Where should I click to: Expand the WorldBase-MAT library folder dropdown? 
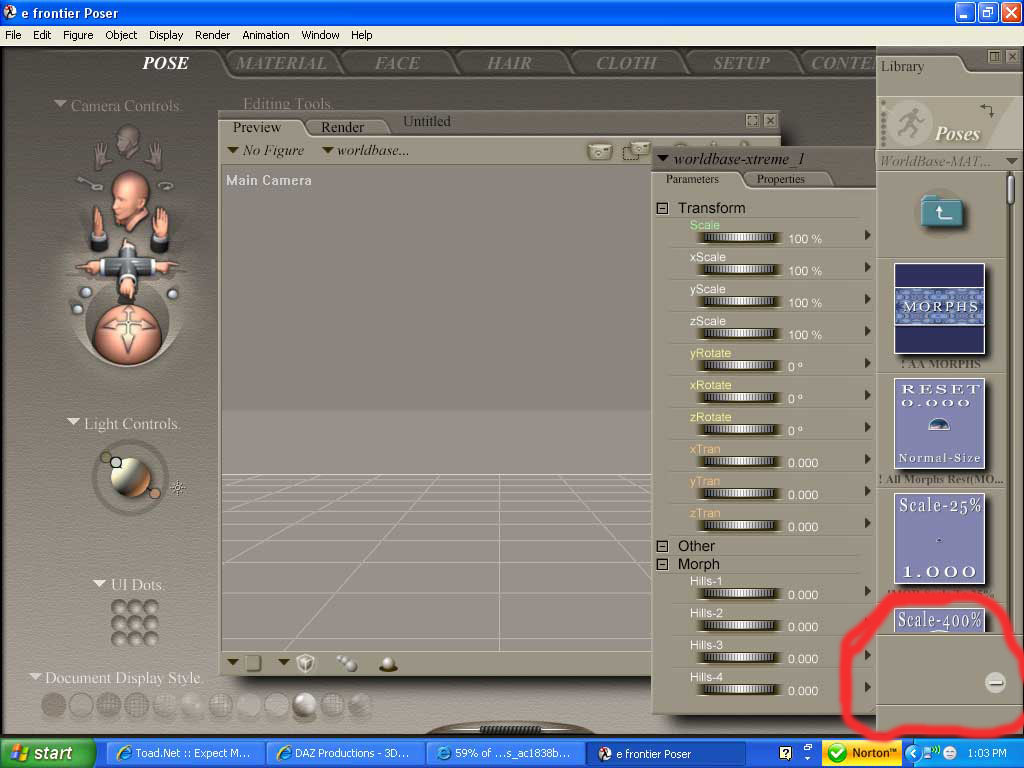1012,161
